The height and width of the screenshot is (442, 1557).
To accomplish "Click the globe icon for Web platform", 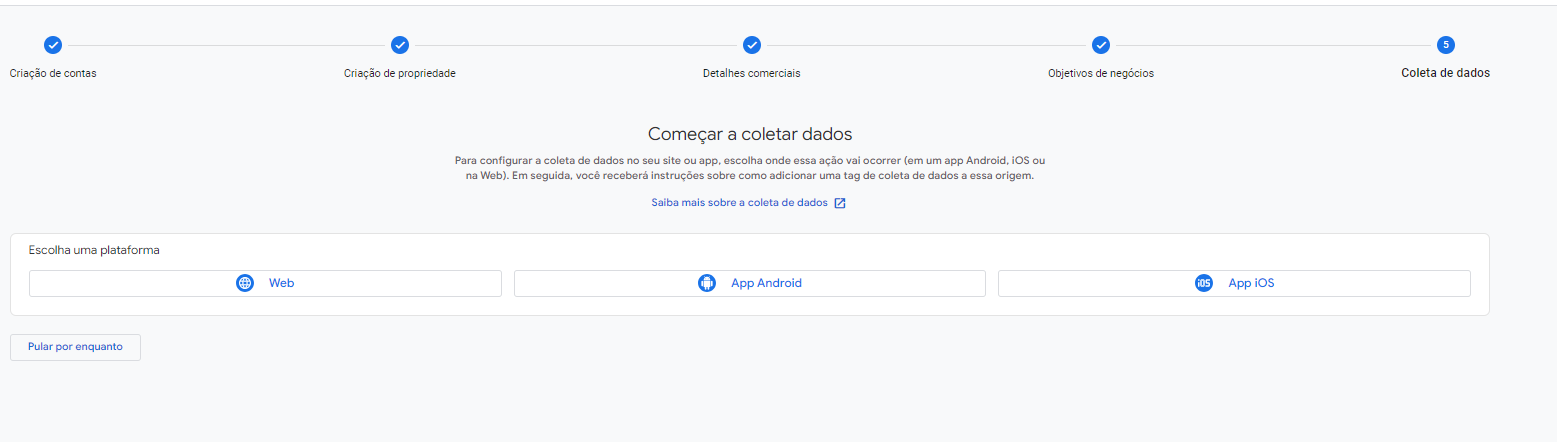I will coord(245,283).
